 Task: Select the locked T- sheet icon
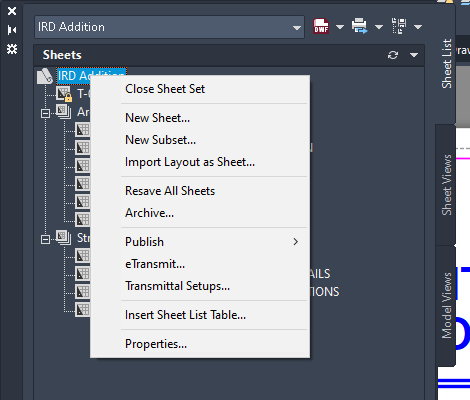64,94
